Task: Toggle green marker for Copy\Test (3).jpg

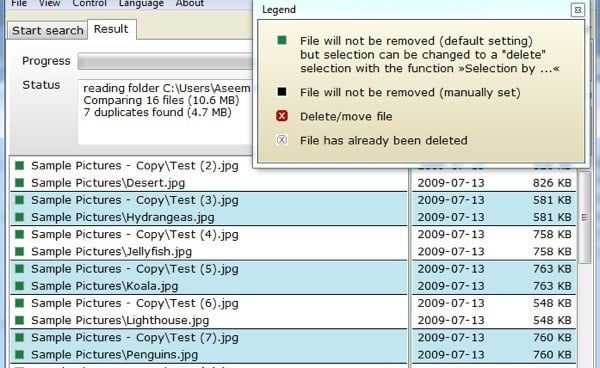Action: [19, 200]
